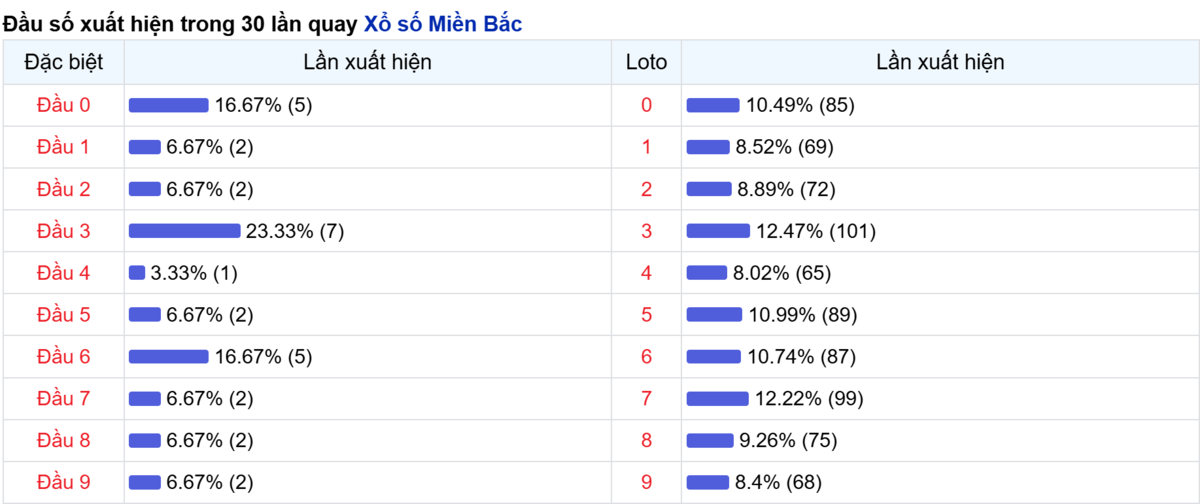Screen dimensions: 1200x504
Task: Click the 10.49% (85) bar
Action: pyautogui.click(x=713, y=105)
